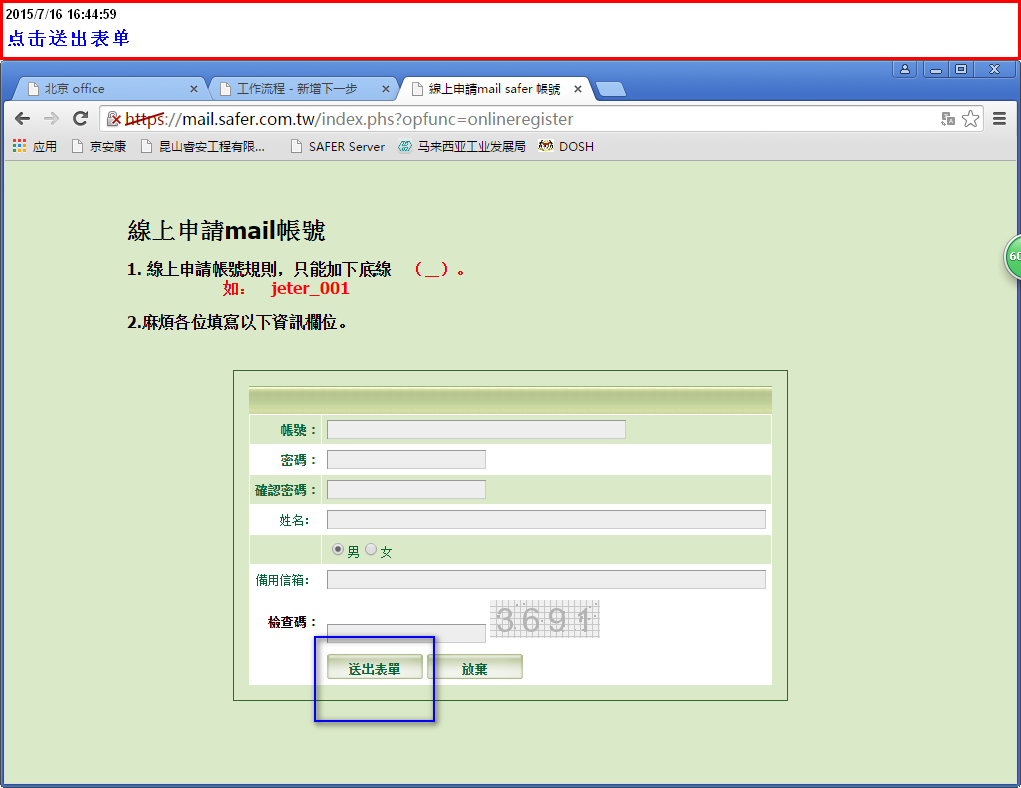Click the 放棄 cancel button
The image size is (1021, 788).
click(475, 668)
